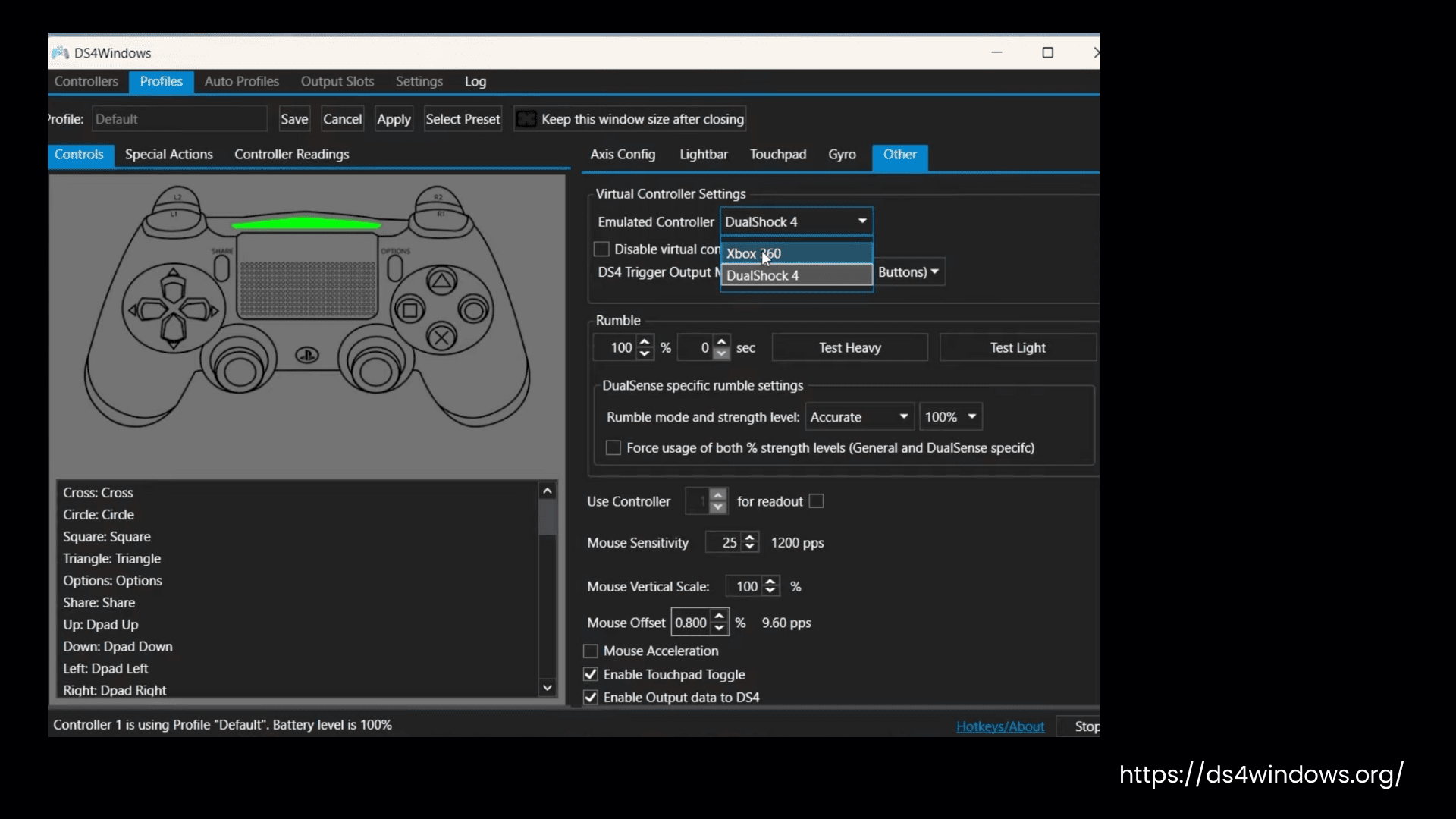
Task: Increase Mouse Sensitivity stepper value
Action: click(750, 537)
